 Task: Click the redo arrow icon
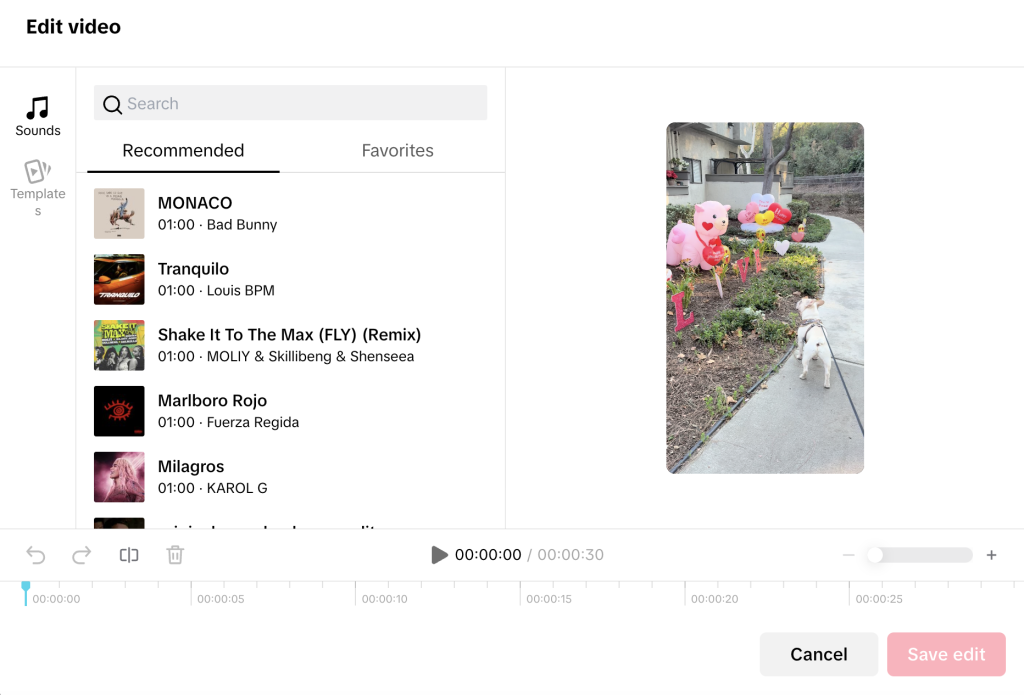tap(82, 555)
